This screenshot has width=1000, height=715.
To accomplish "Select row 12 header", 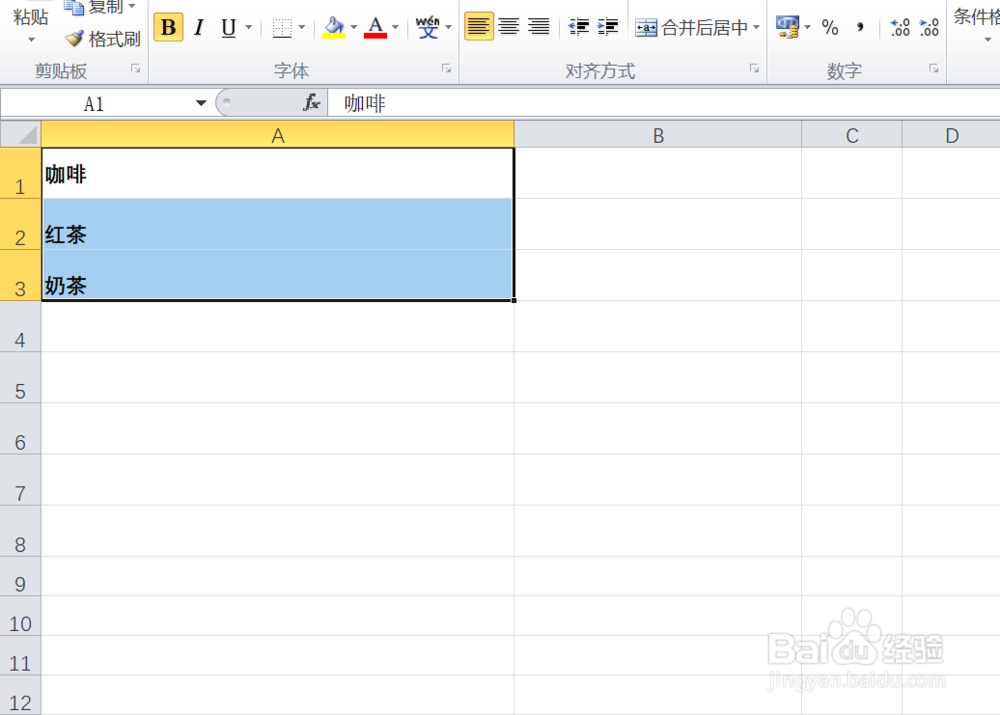I will pyautogui.click(x=20, y=695).
